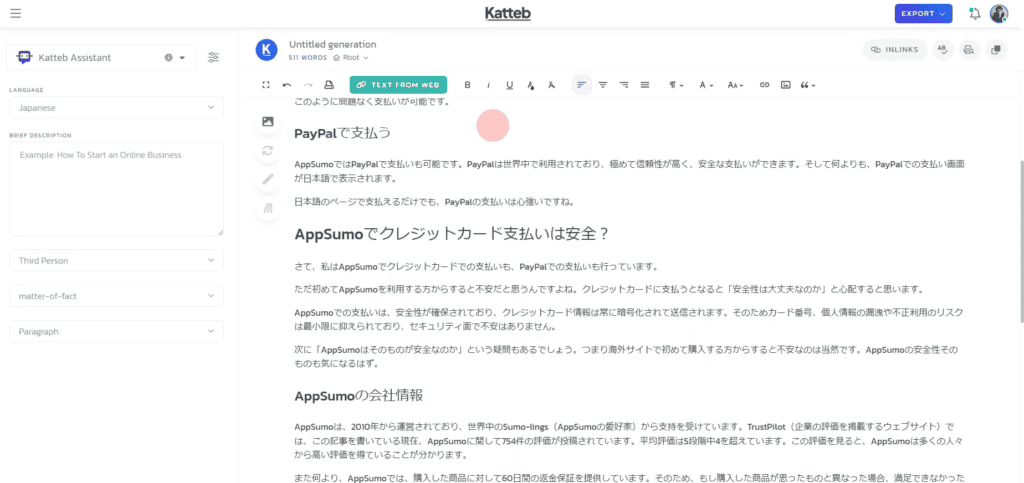Viewport: 1024px width, 483px height.
Task: Open the Export dropdown
Action: pyautogui.click(x=923, y=14)
